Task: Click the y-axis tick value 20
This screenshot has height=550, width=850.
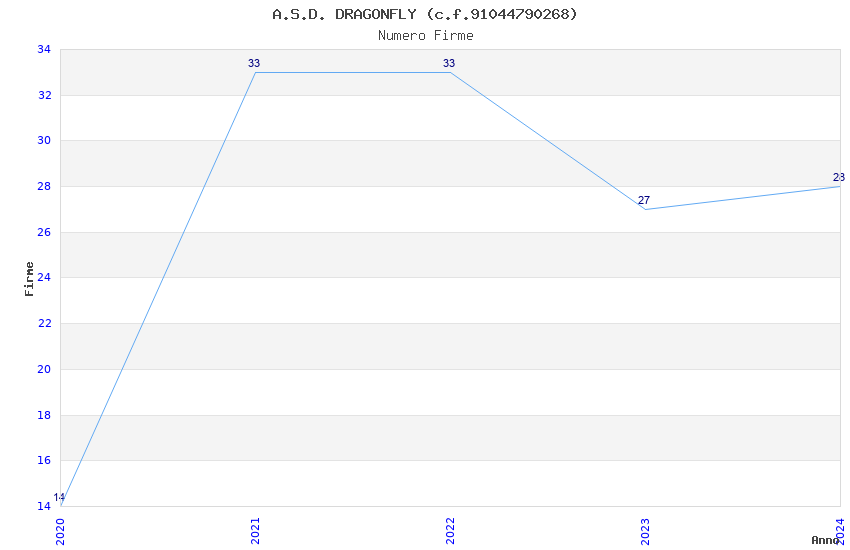Action: click(44, 370)
